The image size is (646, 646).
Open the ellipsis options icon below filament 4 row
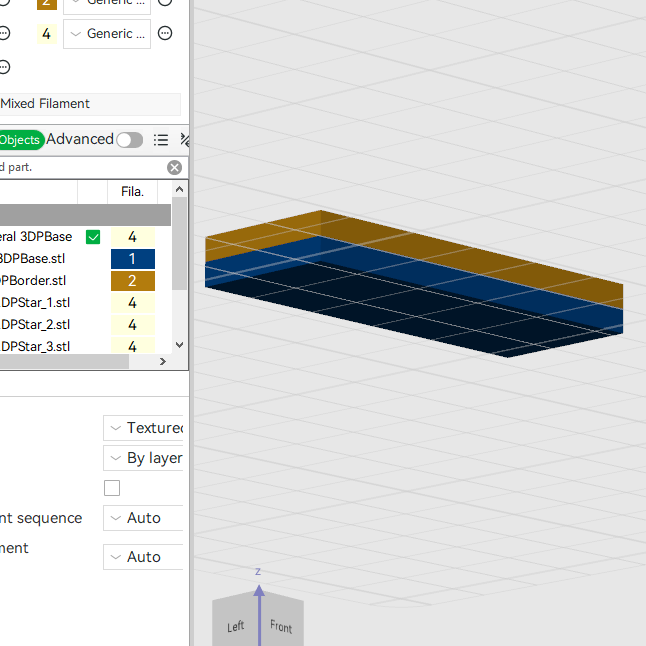coord(4,67)
